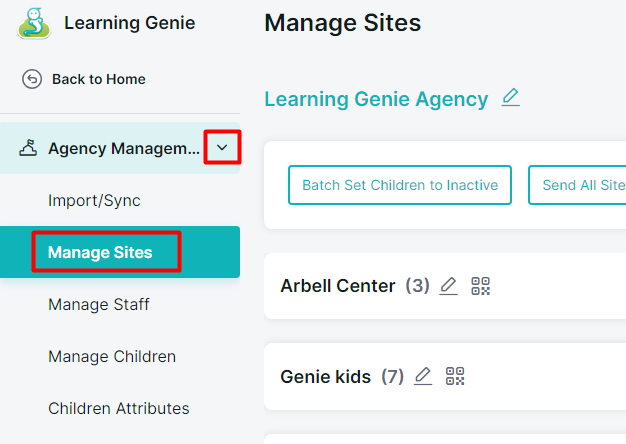Click the Back to Home link
The width and height of the screenshot is (626, 444).
[x=99, y=79]
